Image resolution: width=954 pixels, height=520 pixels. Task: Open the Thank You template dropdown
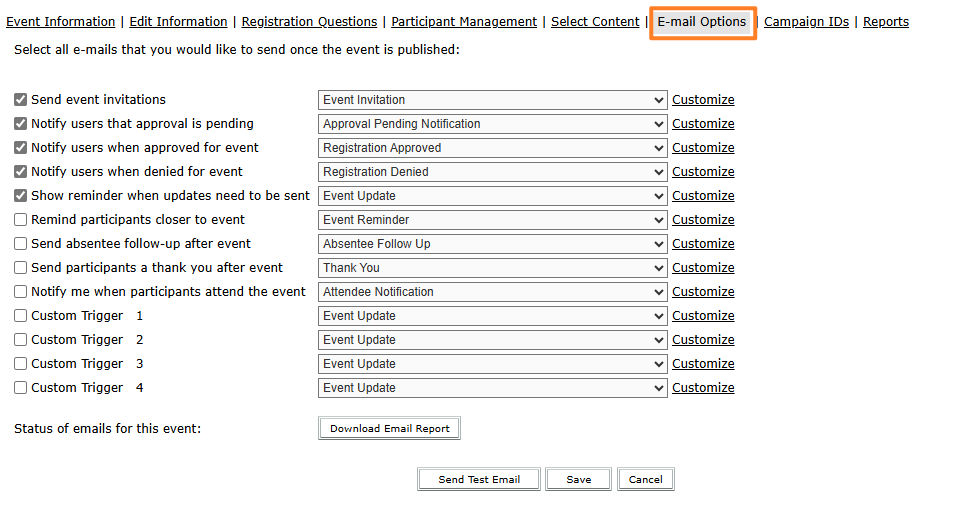pyautogui.click(x=492, y=268)
